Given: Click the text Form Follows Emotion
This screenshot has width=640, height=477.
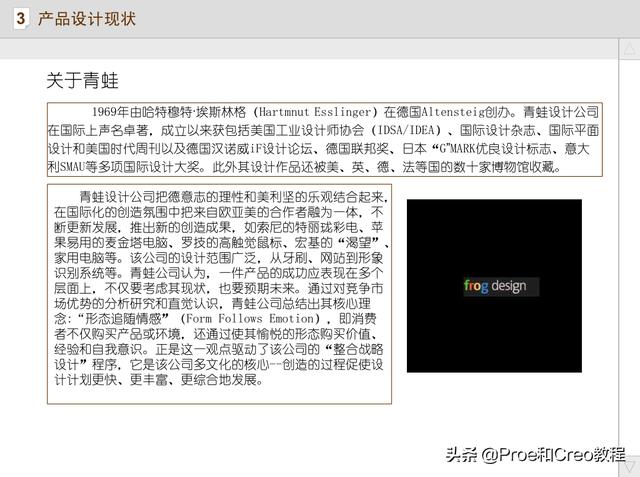Looking at the screenshot, I should point(253,318).
